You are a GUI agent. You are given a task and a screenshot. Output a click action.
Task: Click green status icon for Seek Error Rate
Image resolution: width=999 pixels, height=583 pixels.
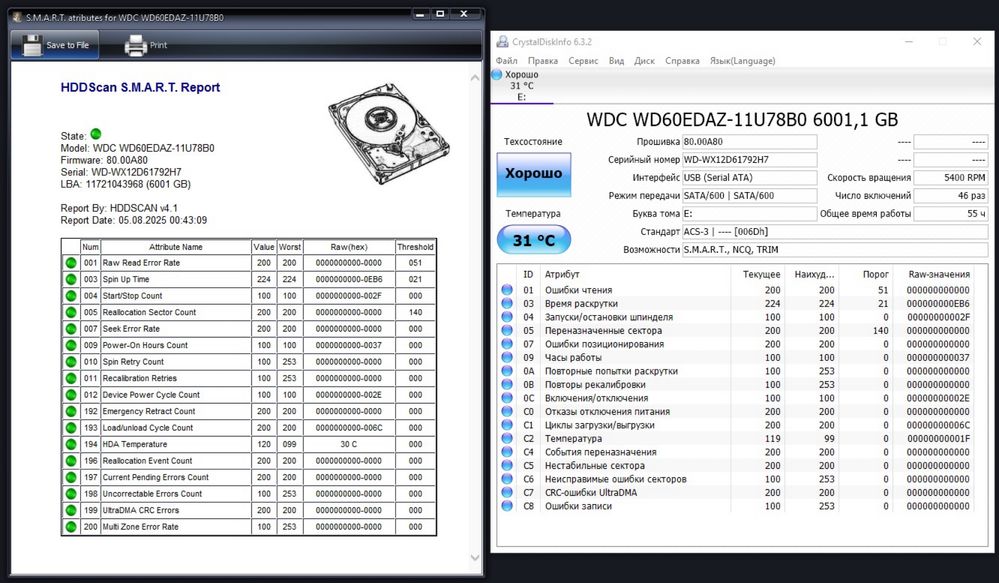tap(71, 329)
